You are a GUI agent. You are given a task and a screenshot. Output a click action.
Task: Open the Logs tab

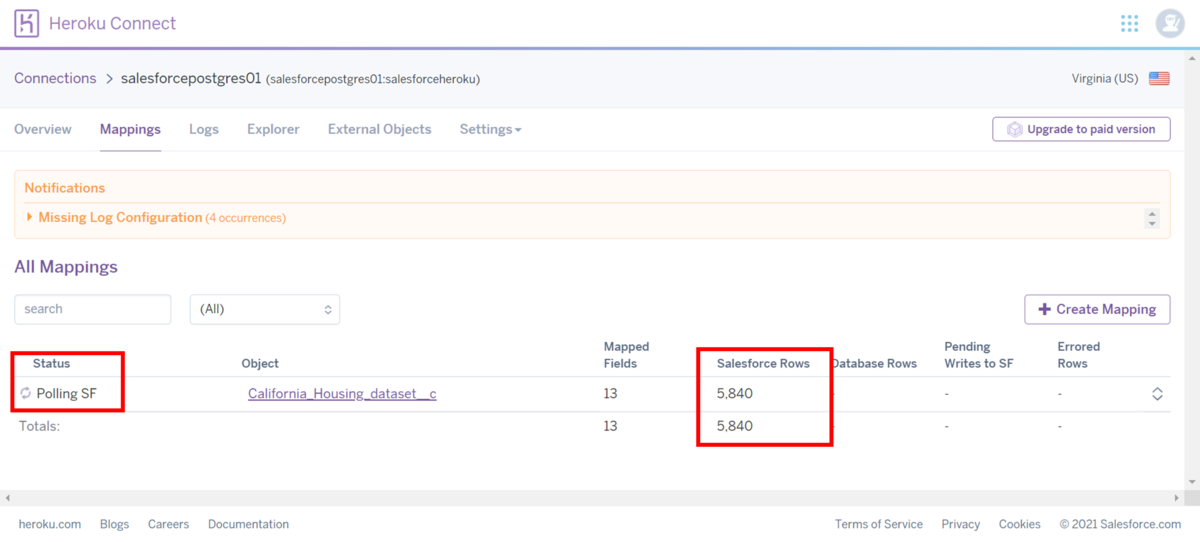pos(204,129)
